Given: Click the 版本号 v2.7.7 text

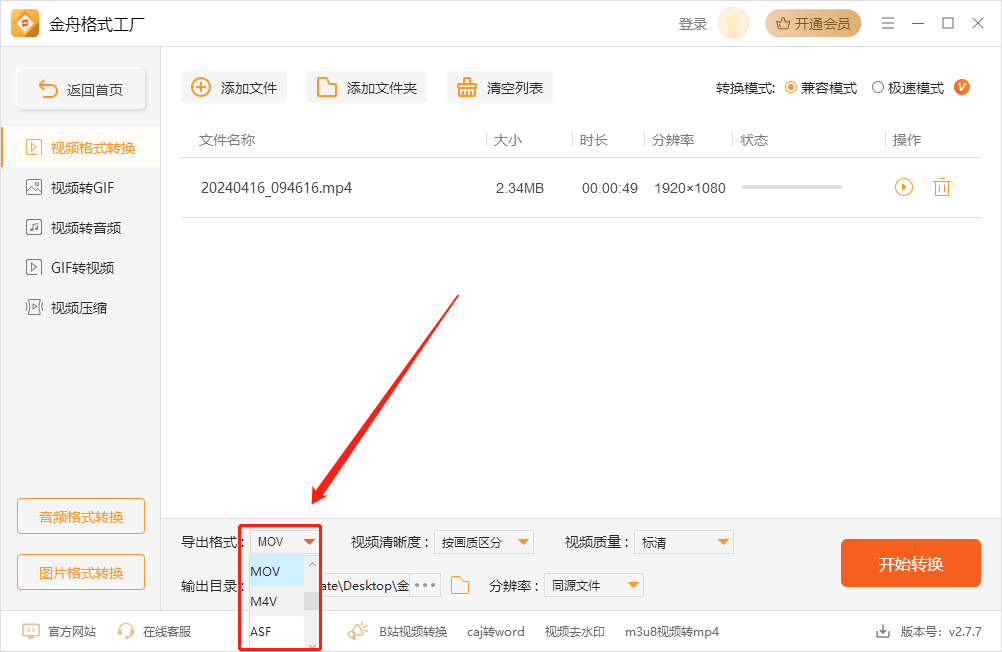Looking at the screenshot, I should [941, 632].
